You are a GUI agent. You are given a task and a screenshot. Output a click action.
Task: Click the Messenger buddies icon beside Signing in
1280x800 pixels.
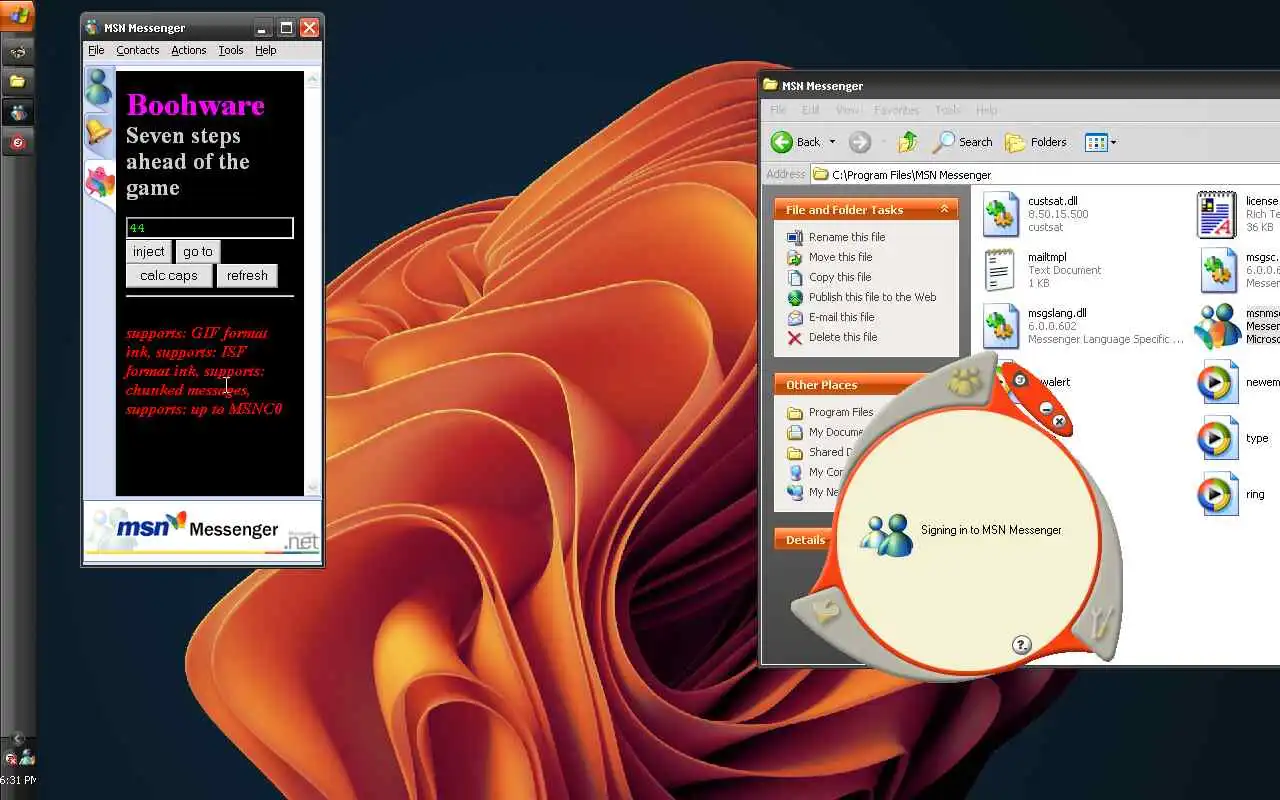point(887,535)
